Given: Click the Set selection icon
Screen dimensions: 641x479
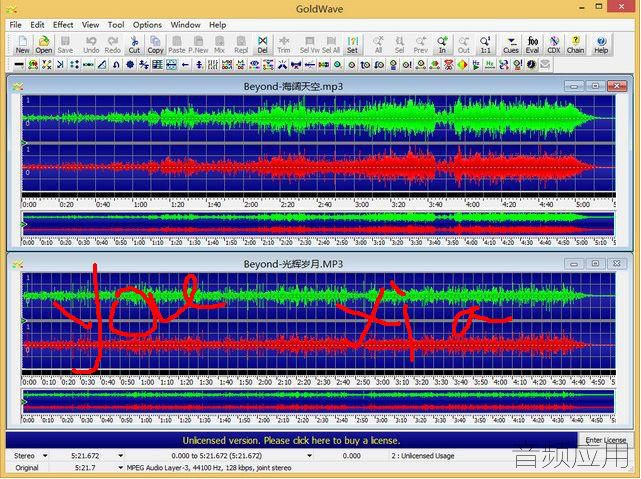Looking at the screenshot, I should click(x=352, y=45).
